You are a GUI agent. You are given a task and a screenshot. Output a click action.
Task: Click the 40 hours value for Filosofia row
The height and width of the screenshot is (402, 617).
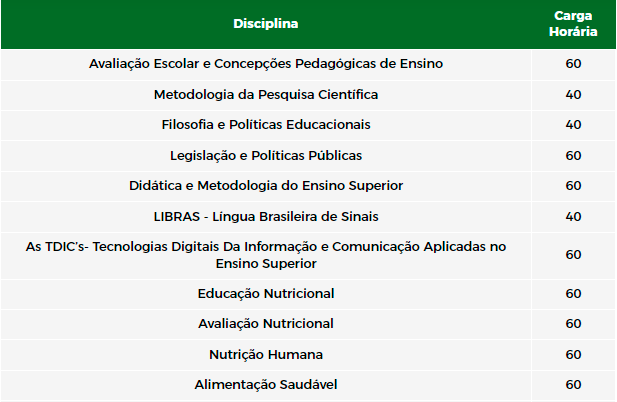[573, 125]
